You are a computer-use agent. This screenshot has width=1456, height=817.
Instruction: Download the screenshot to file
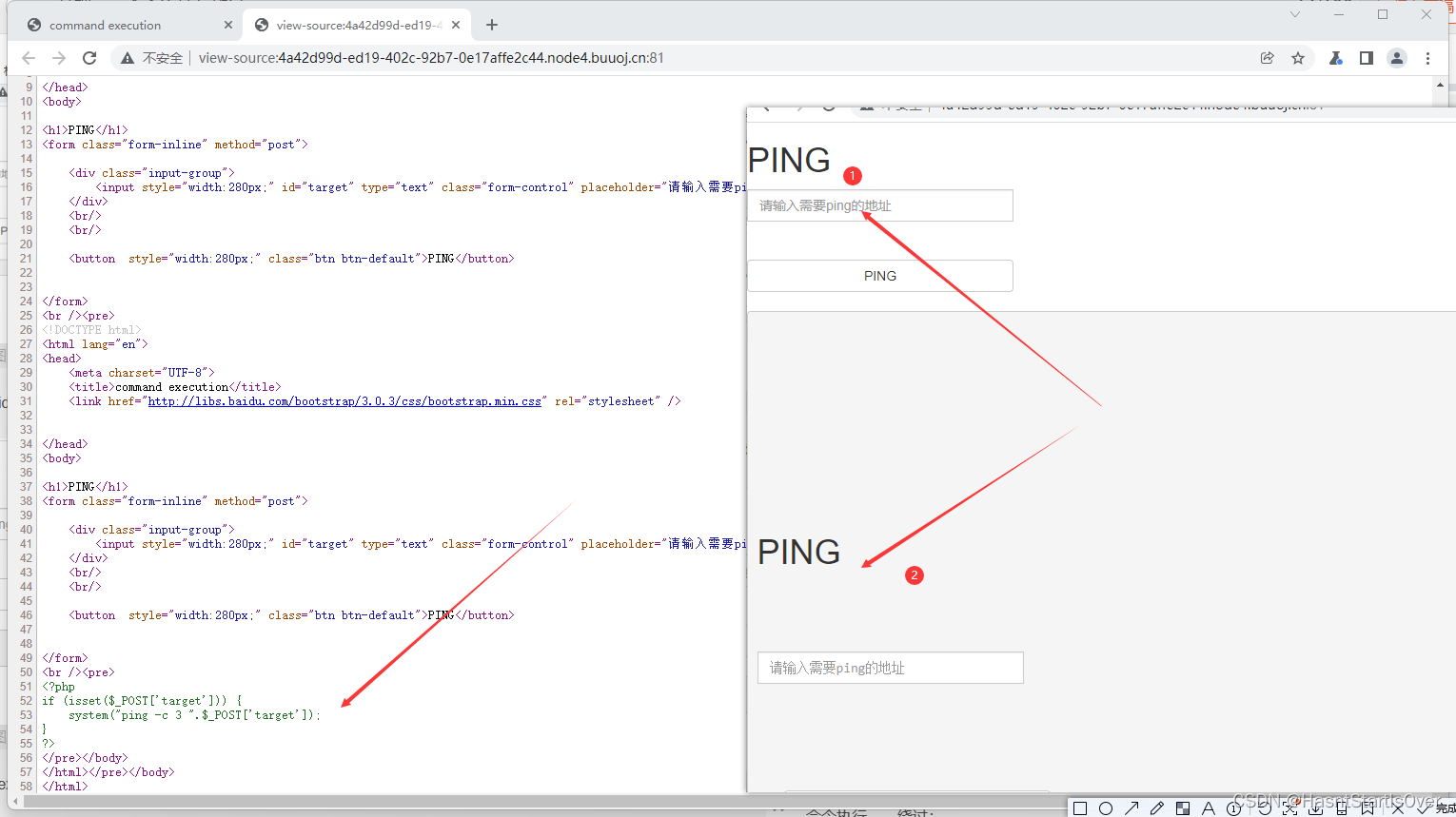pos(1315,808)
